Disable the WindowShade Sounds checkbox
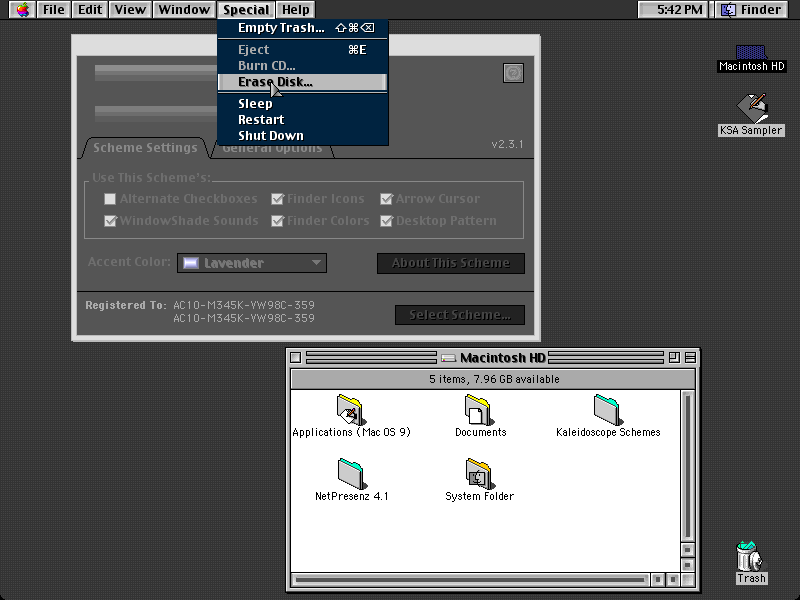The image size is (800, 600). [x=110, y=221]
